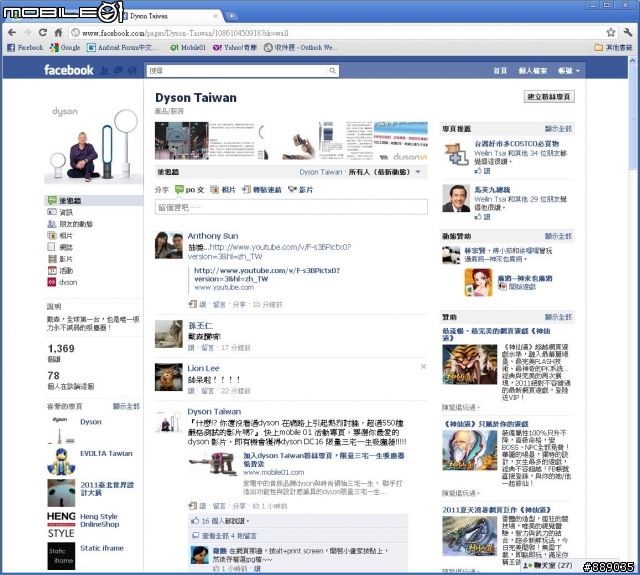Open friend requests icon in Facebook header
This screenshot has width=640, height=575.
tap(104, 71)
